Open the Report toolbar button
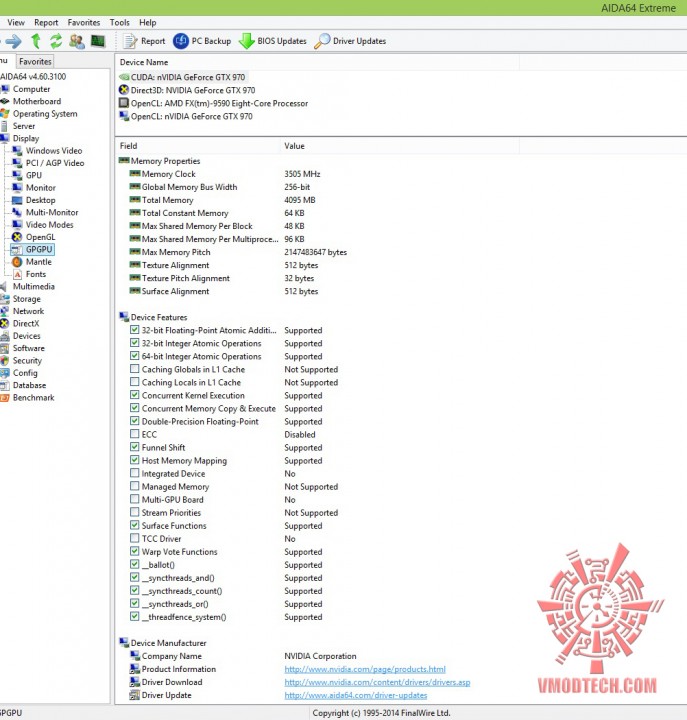687x720 pixels. click(x=145, y=41)
